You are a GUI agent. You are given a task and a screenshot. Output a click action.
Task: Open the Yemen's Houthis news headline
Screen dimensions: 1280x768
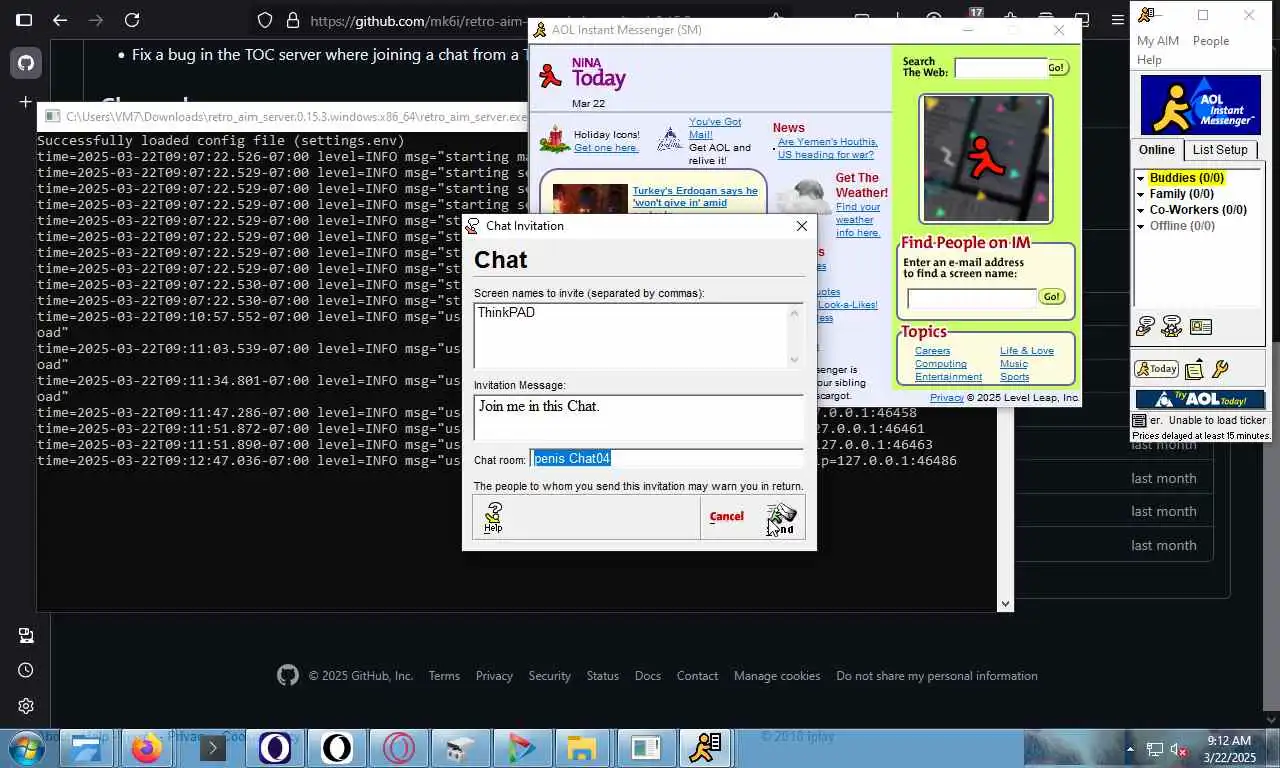click(827, 148)
